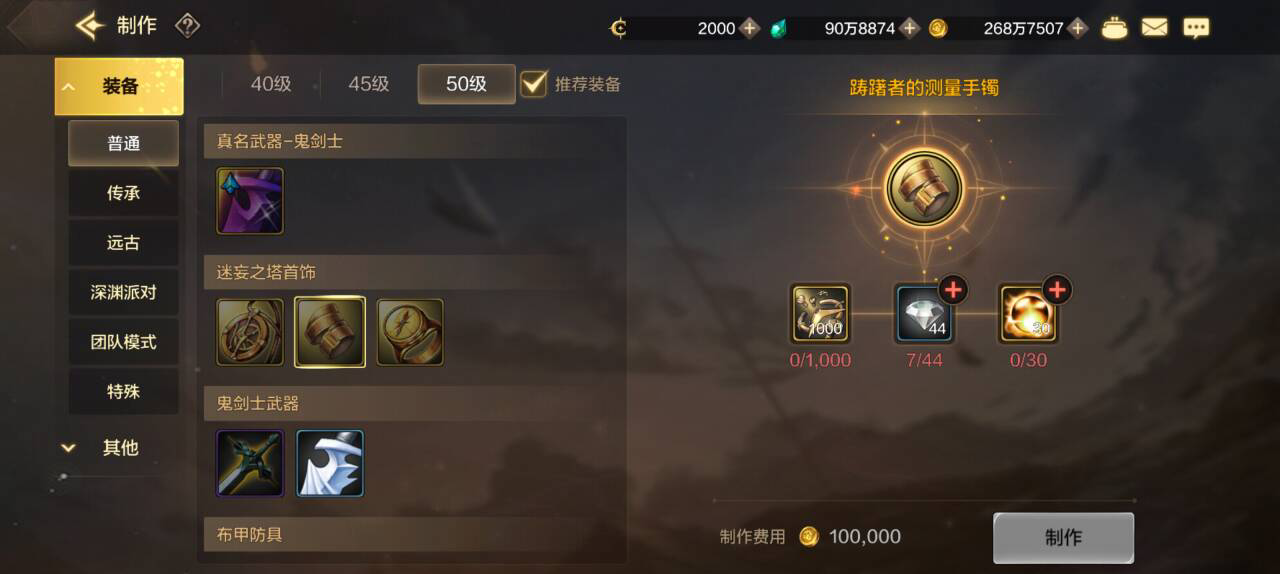Click the dark sword 鬼剑士武器 icon

(250, 463)
